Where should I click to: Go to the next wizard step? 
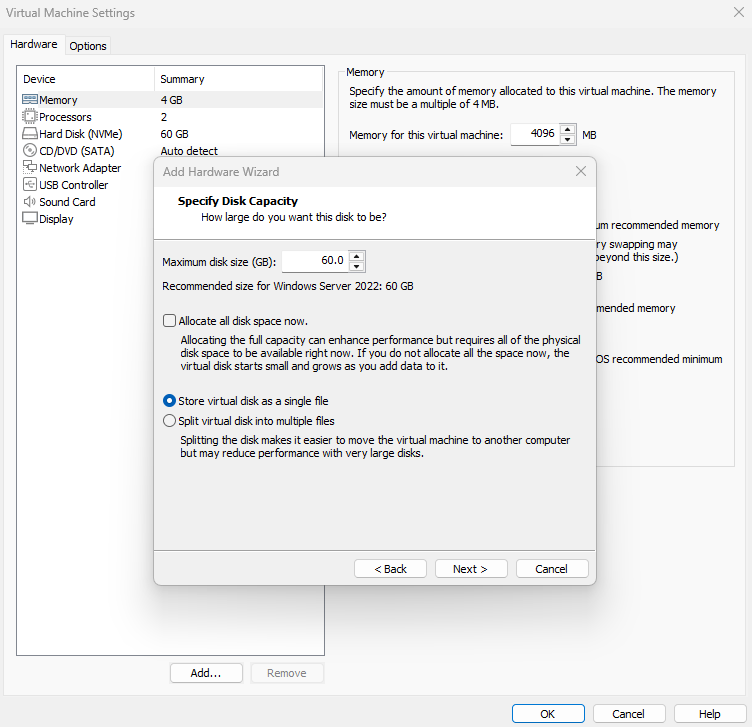coord(471,569)
